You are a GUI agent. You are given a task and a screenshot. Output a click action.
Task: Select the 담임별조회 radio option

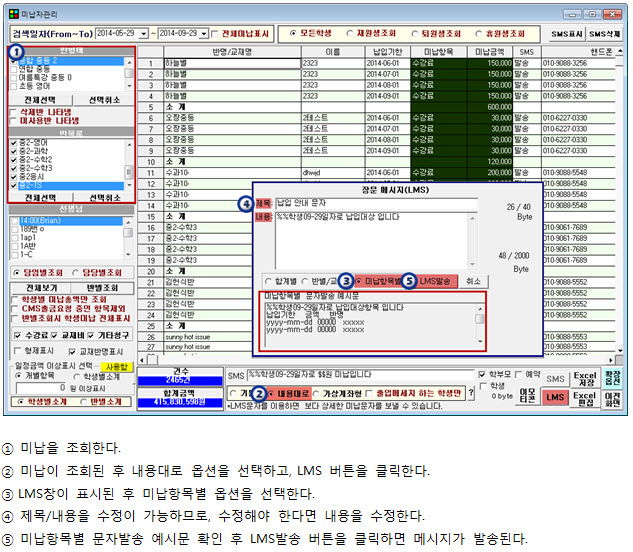coord(16,273)
